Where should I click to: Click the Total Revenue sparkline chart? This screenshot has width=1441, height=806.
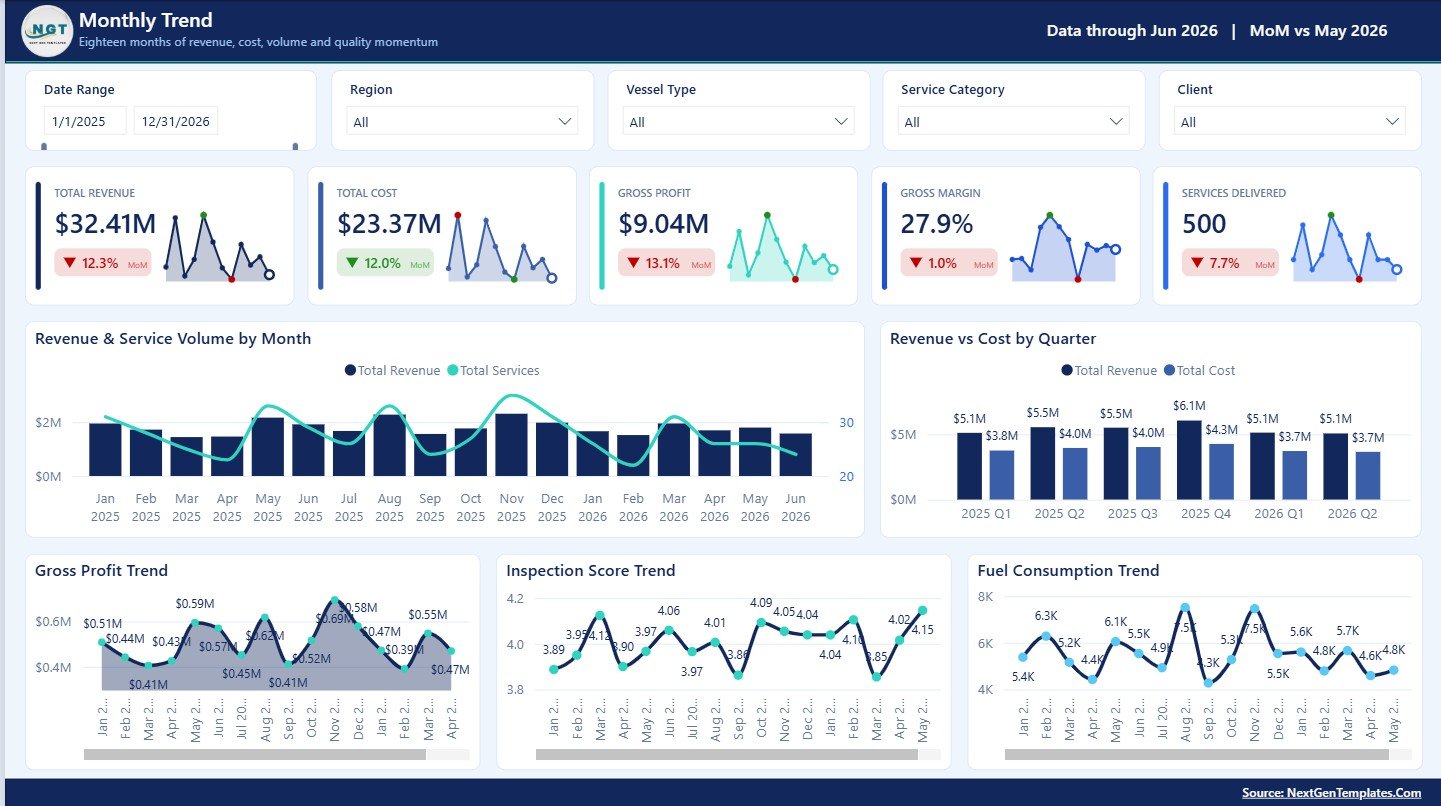click(x=220, y=247)
